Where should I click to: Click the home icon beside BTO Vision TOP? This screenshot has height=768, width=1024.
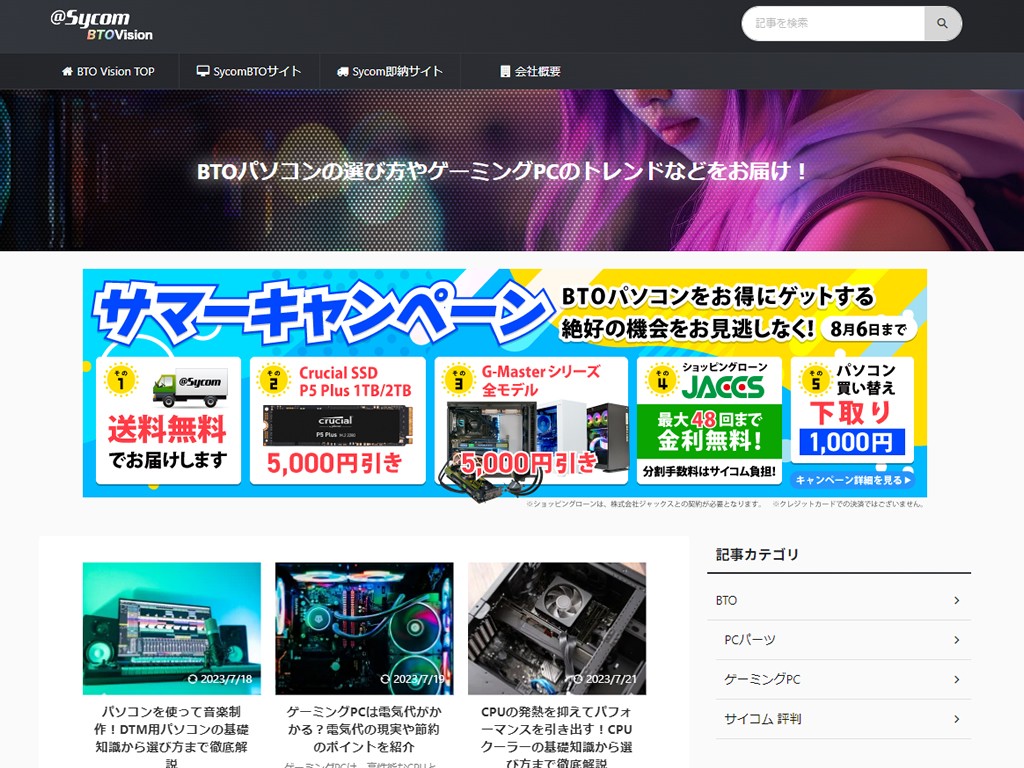[x=67, y=71]
